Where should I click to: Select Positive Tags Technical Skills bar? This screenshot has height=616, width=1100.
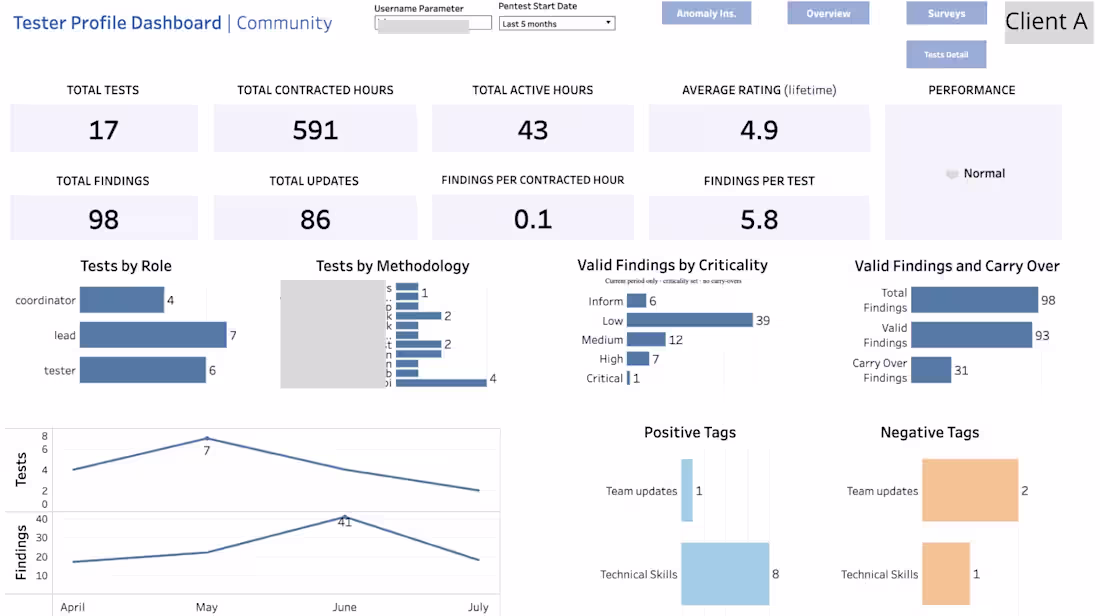pyautogui.click(x=725, y=573)
